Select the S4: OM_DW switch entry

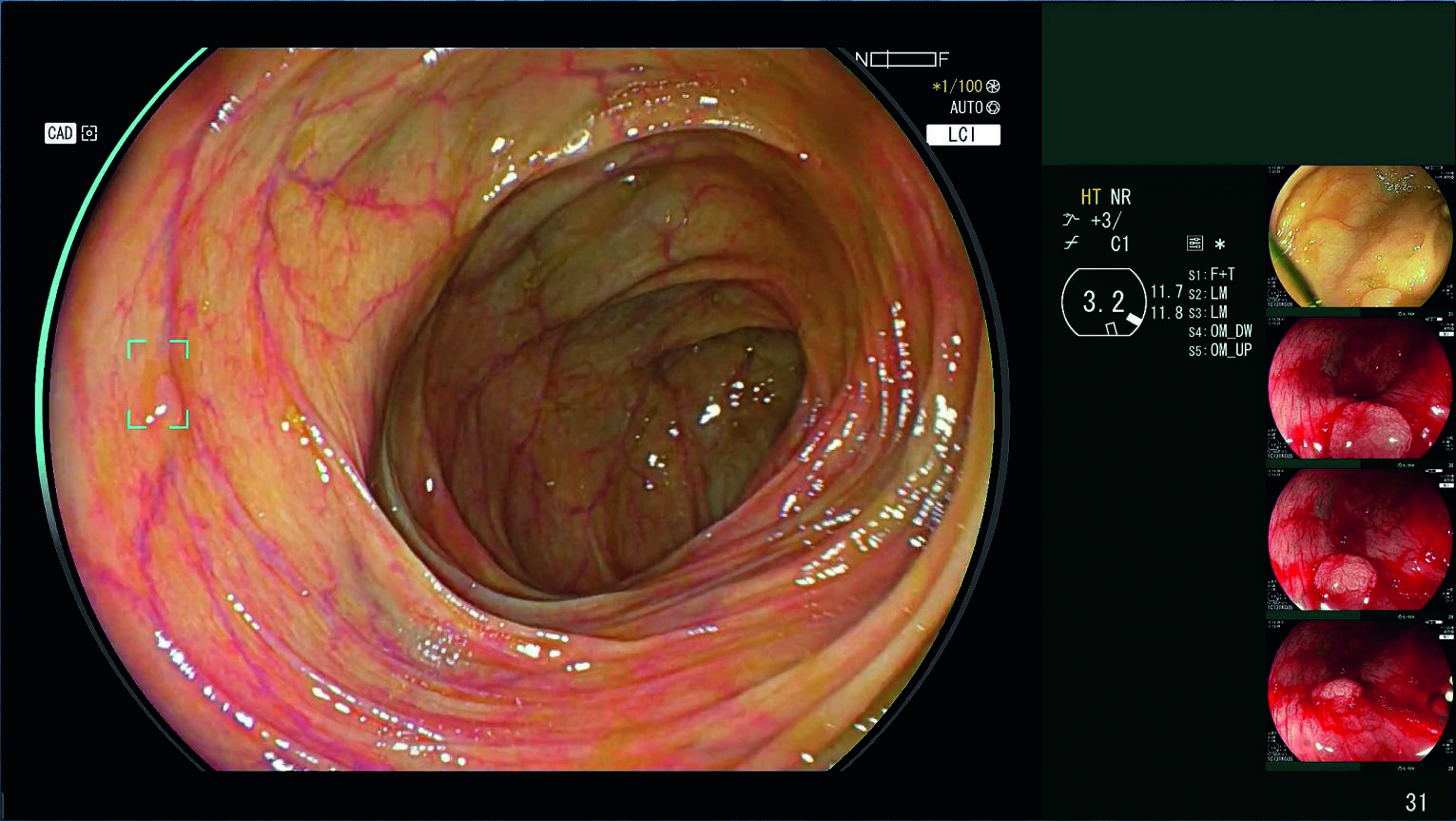pos(1220,332)
